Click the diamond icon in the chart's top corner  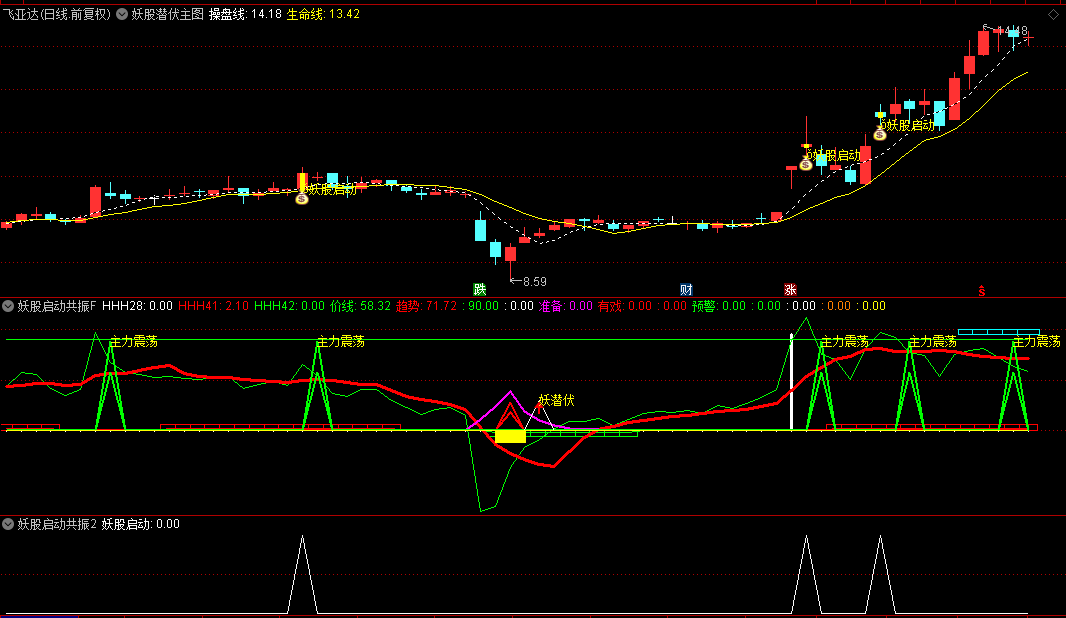coord(1053,14)
